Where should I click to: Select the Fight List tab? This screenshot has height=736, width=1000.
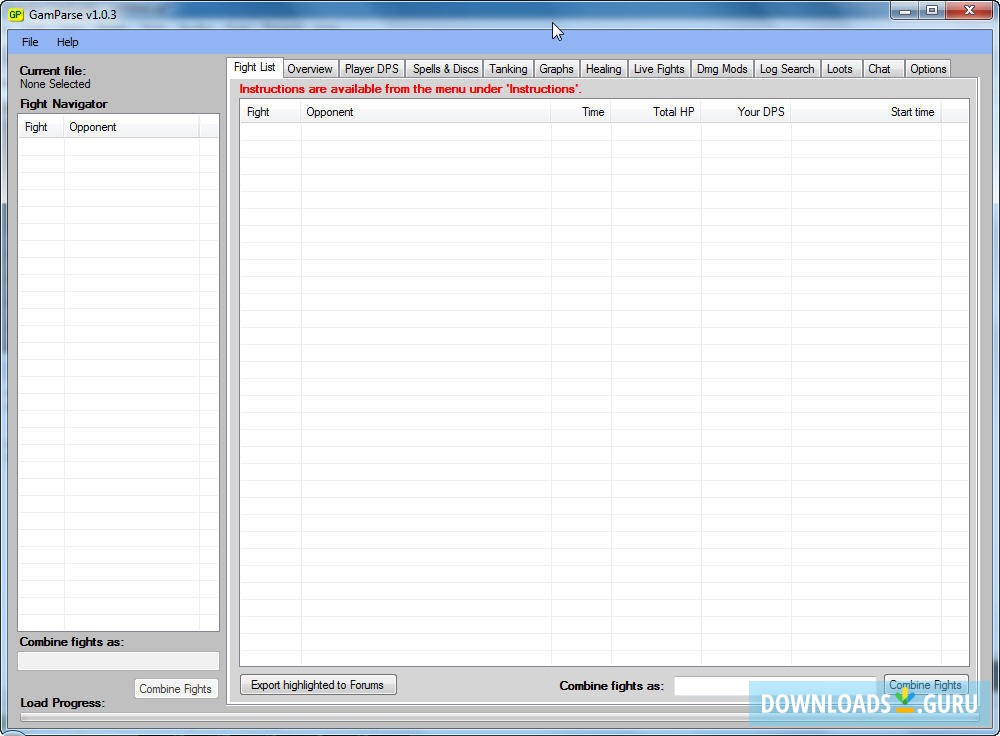click(x=254, y=67)
